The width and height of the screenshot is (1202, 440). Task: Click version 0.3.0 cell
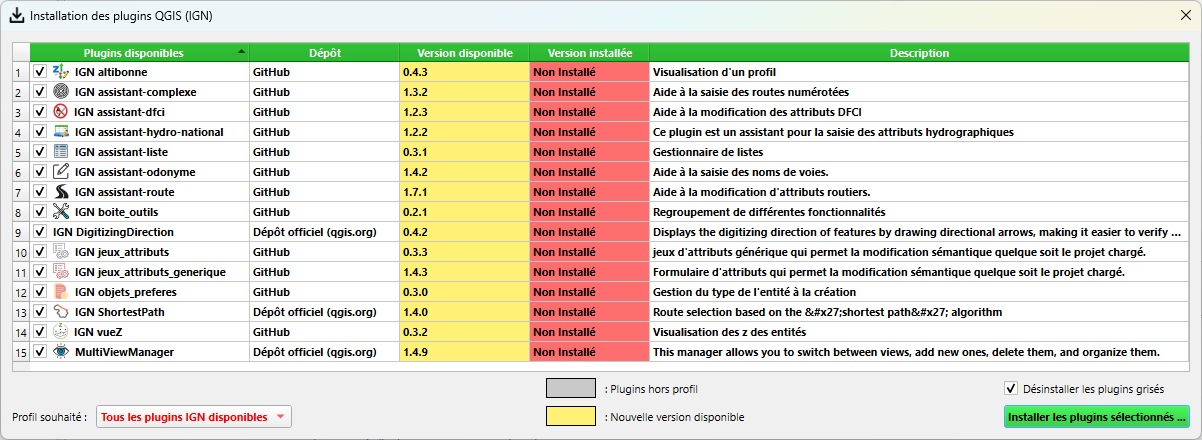(465, 292)
